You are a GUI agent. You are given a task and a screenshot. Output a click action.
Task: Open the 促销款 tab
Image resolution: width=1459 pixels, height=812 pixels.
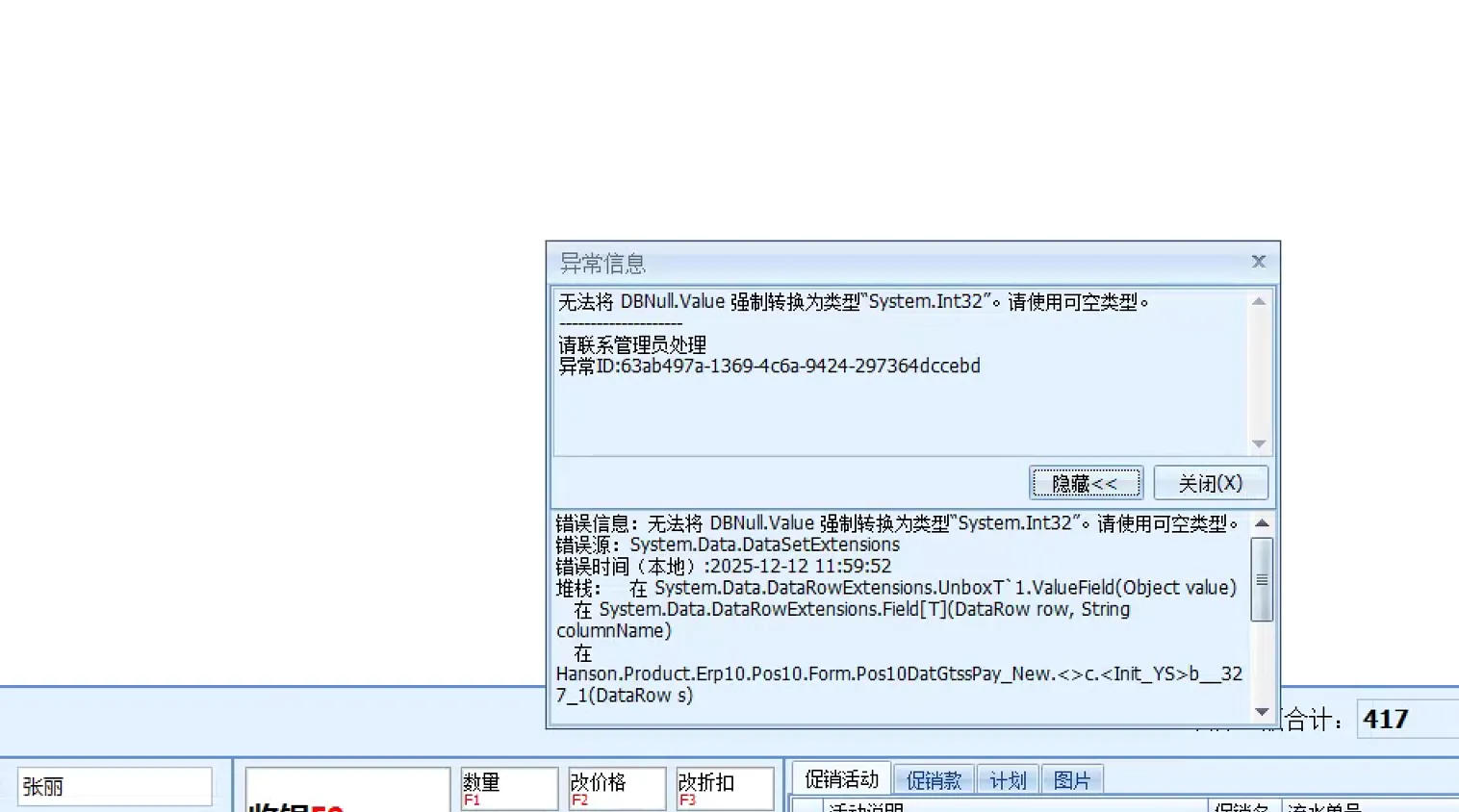coord(934,780)
